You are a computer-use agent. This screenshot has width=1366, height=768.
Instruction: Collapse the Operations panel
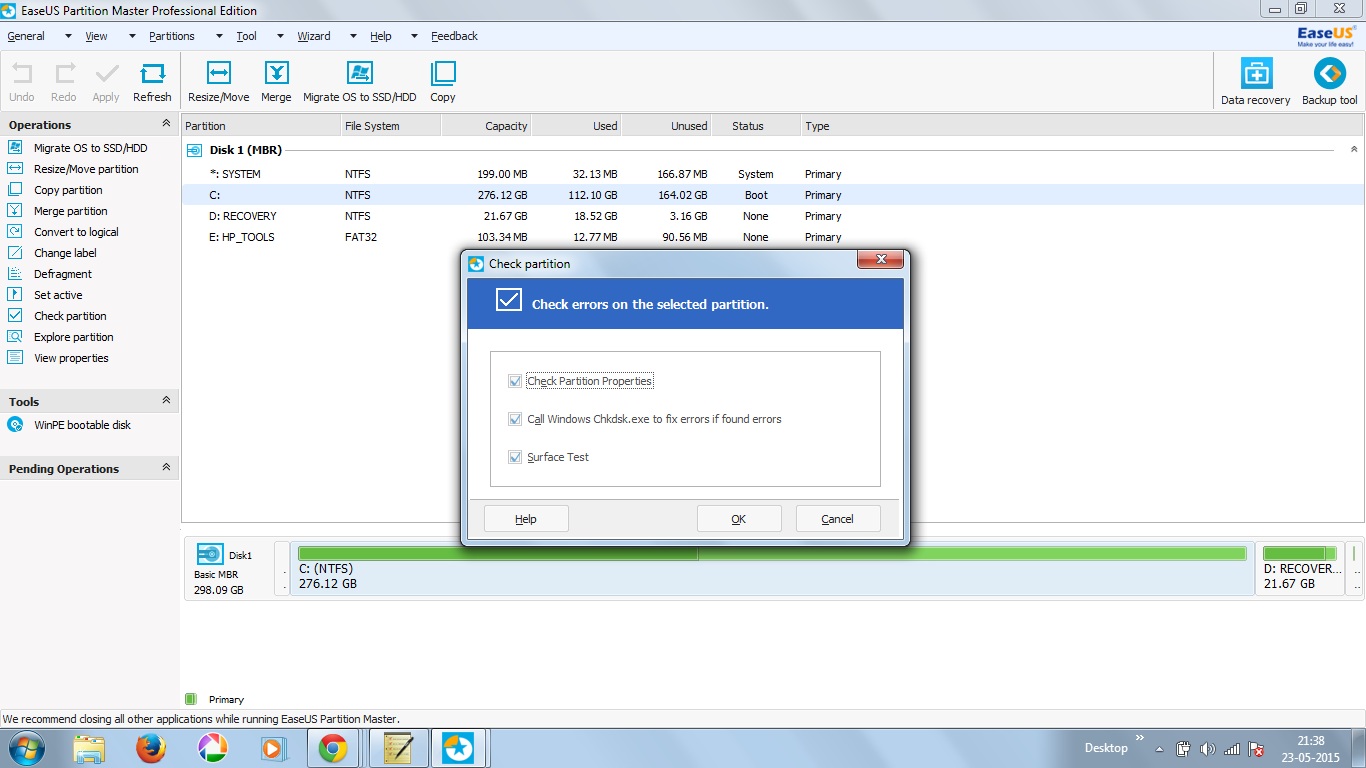tap(166, 123)
